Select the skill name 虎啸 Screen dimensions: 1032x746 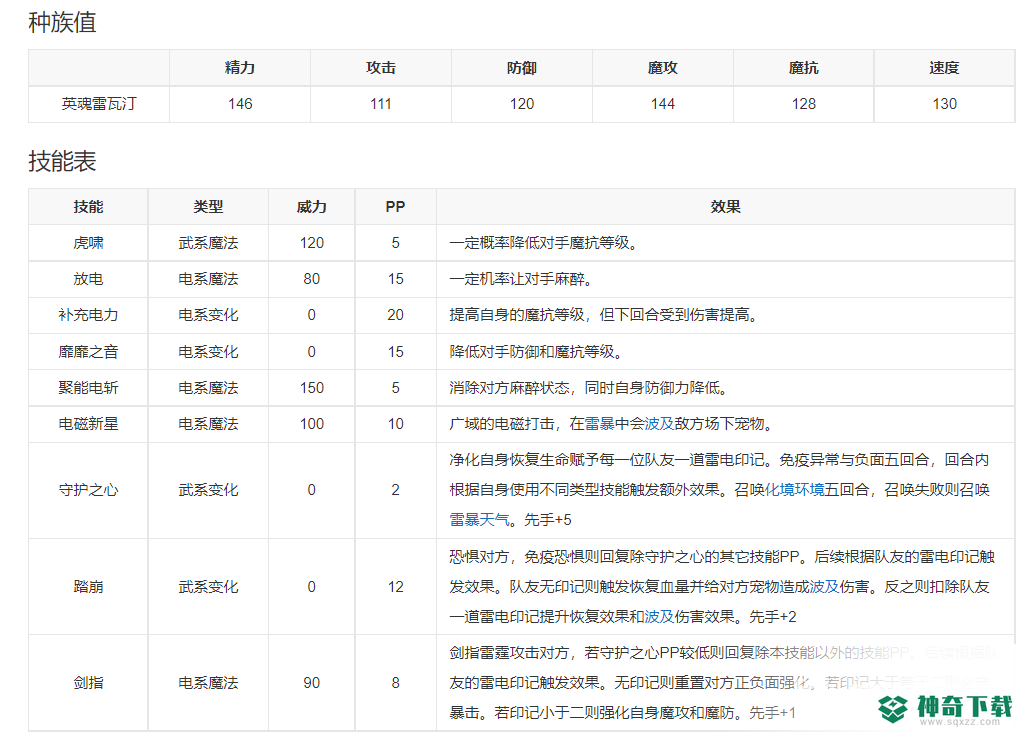[x=88, y=243]
